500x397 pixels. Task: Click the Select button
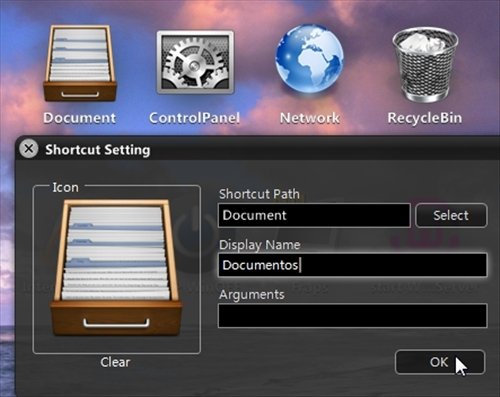tap(451, 215)
